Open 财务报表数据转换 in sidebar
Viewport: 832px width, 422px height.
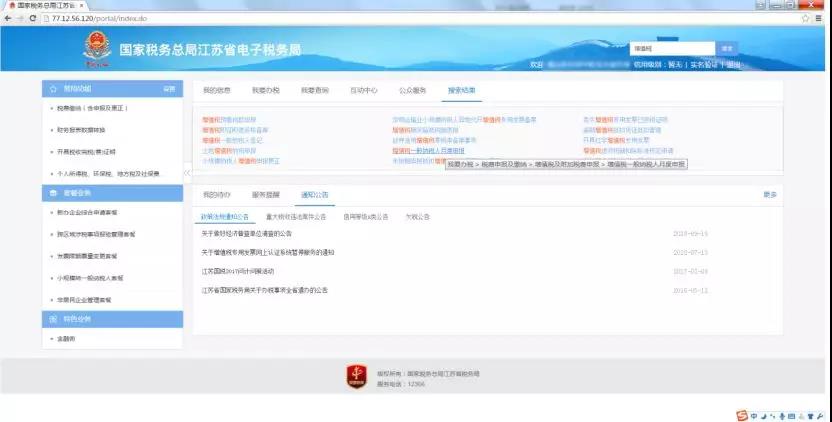[x=81, y=130]
